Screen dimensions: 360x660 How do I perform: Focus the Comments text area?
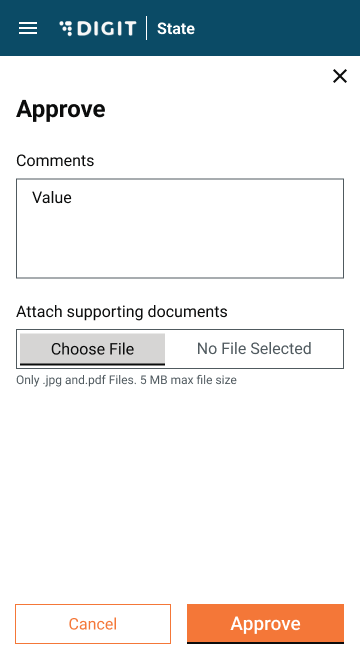tap(180, 228)
